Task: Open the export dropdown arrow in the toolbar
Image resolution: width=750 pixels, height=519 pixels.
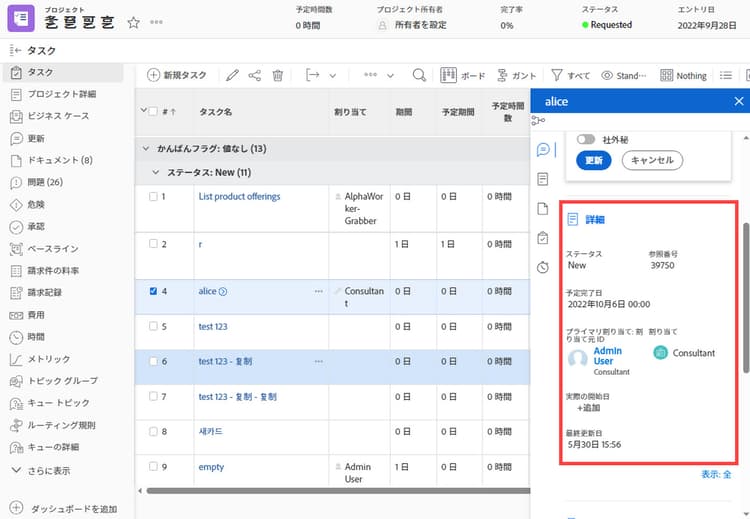Action: coord(332,76)
